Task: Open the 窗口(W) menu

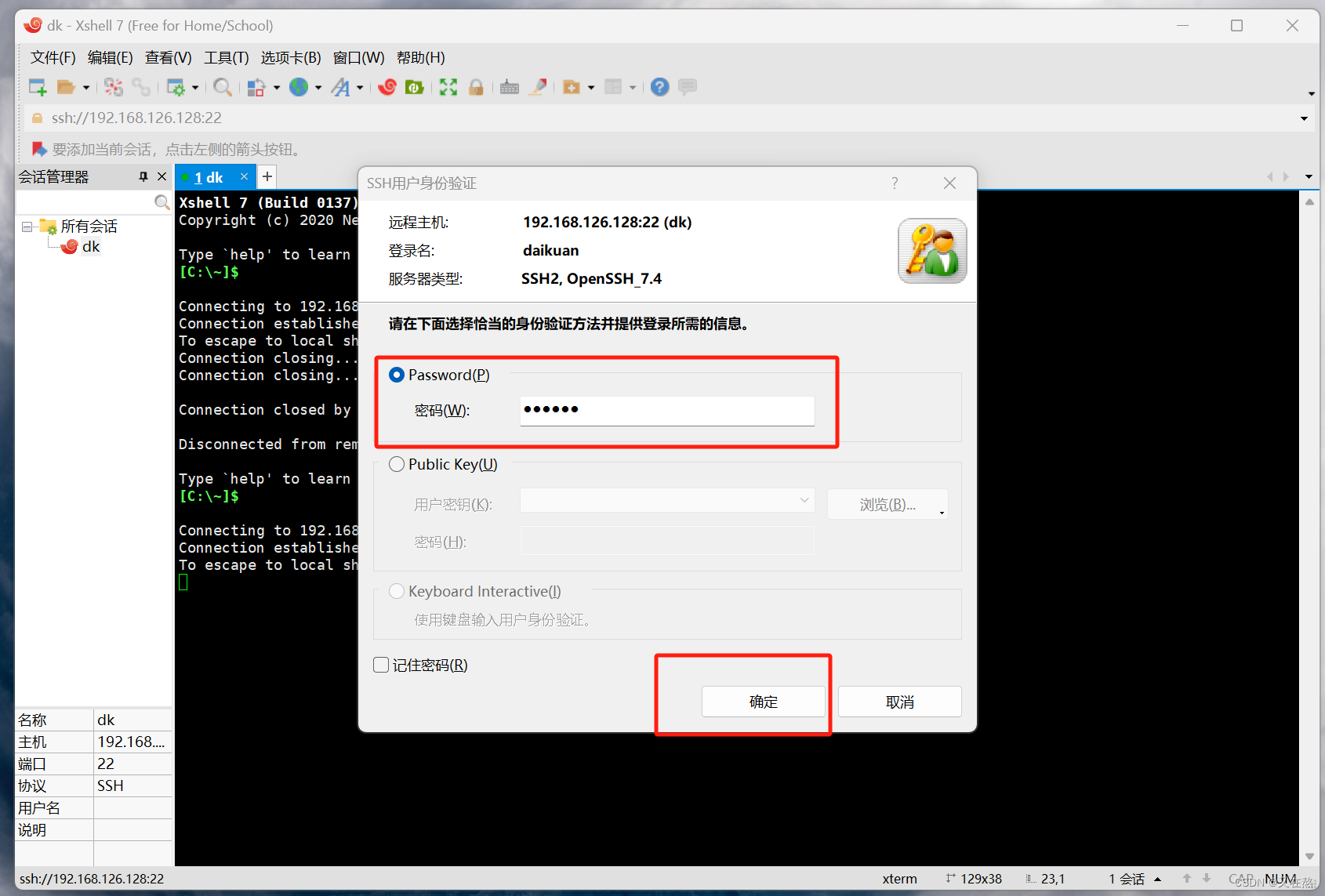Action: click(x=359, y=57)
